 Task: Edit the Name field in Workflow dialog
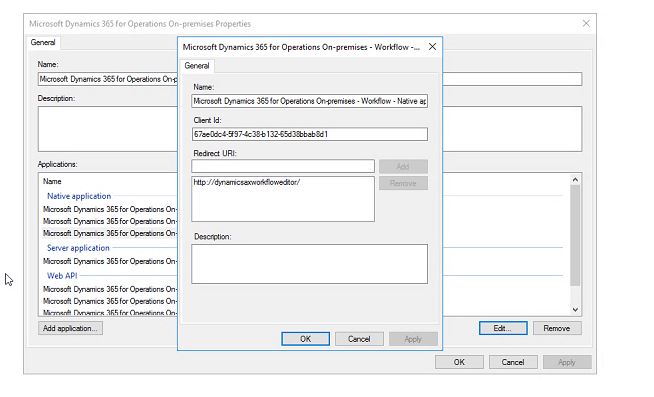pyautogui.click(x=309, y=101)
